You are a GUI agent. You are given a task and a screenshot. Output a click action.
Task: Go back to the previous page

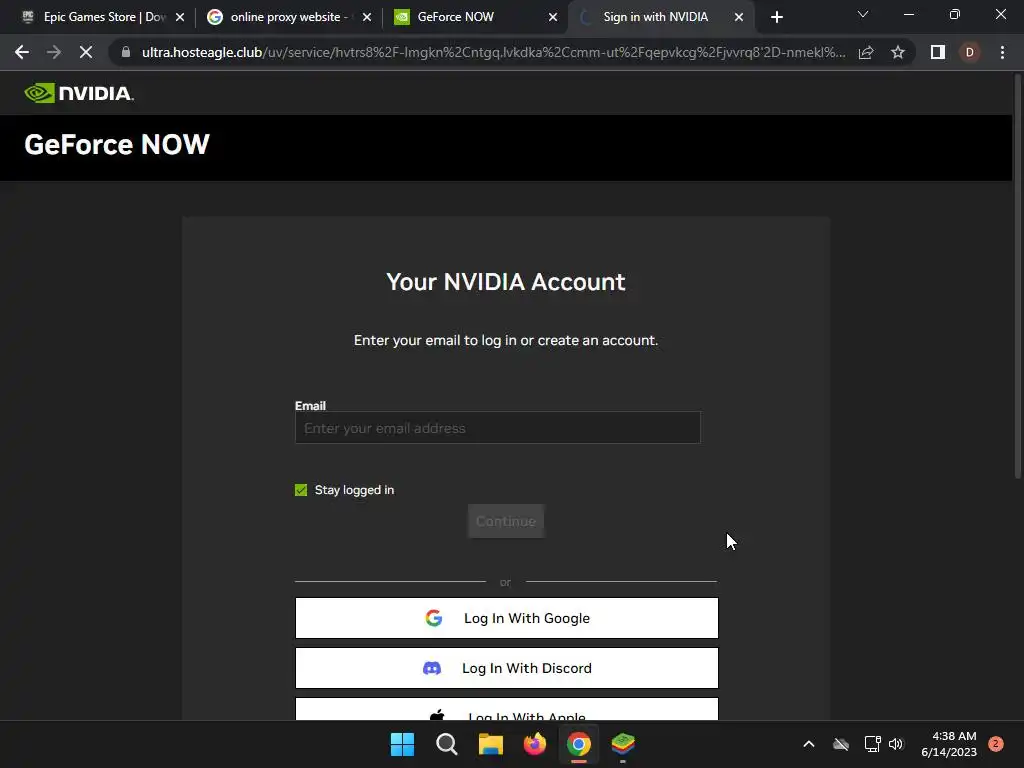[x=22, y=52]
